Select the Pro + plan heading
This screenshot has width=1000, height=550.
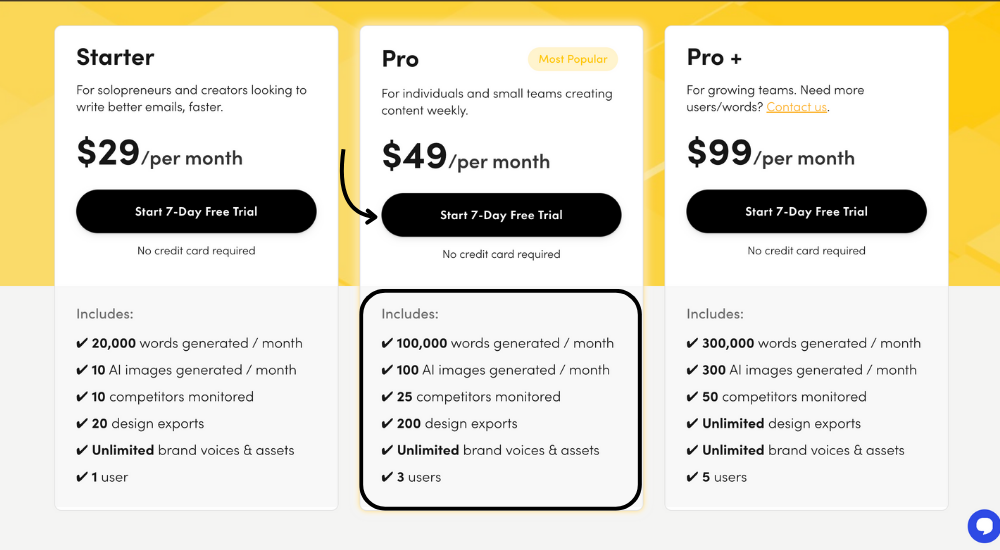[x=714, y=57]
